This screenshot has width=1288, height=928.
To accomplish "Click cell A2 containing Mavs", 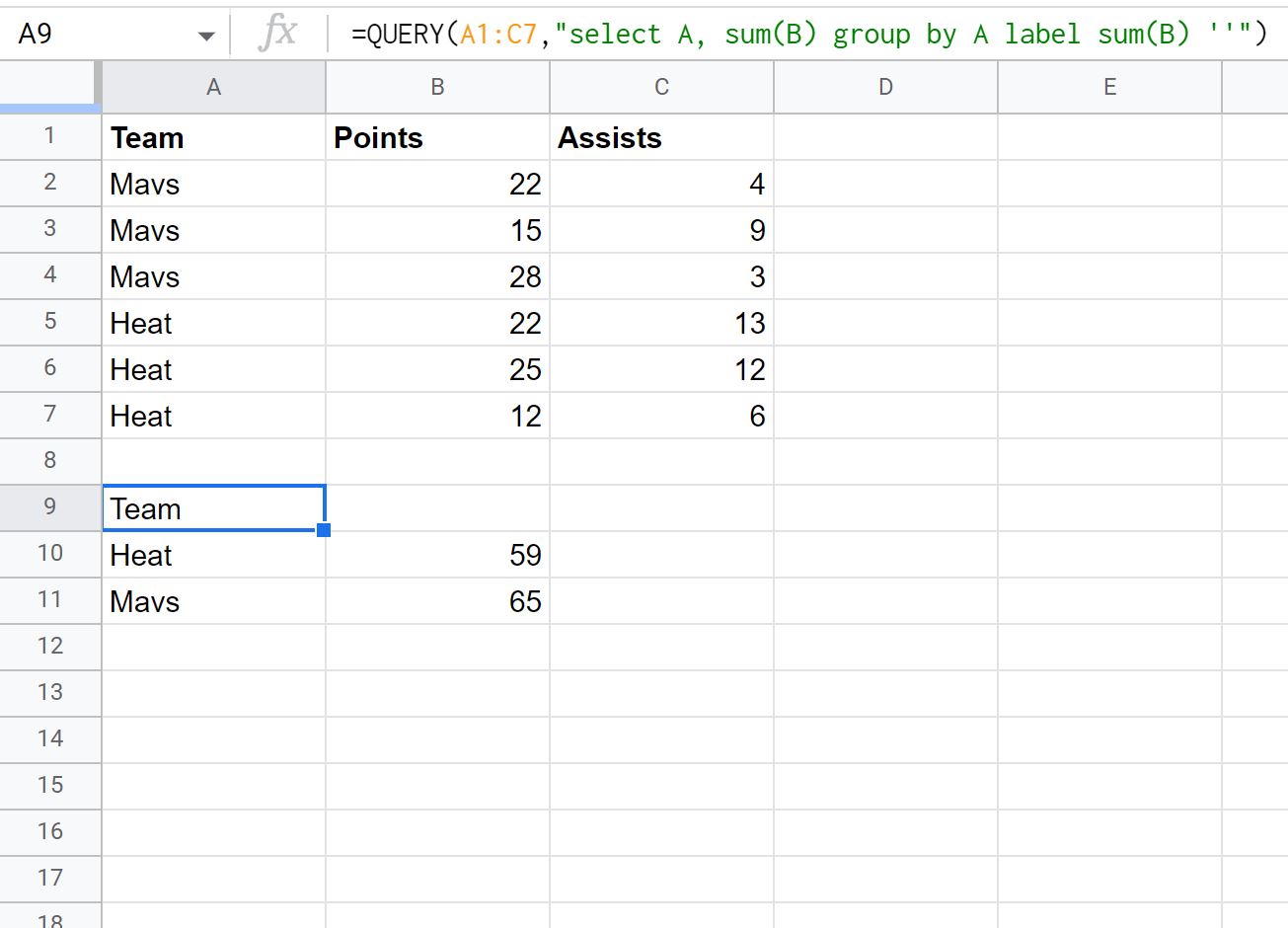I will pyautogui.click(x=213, y=184).
